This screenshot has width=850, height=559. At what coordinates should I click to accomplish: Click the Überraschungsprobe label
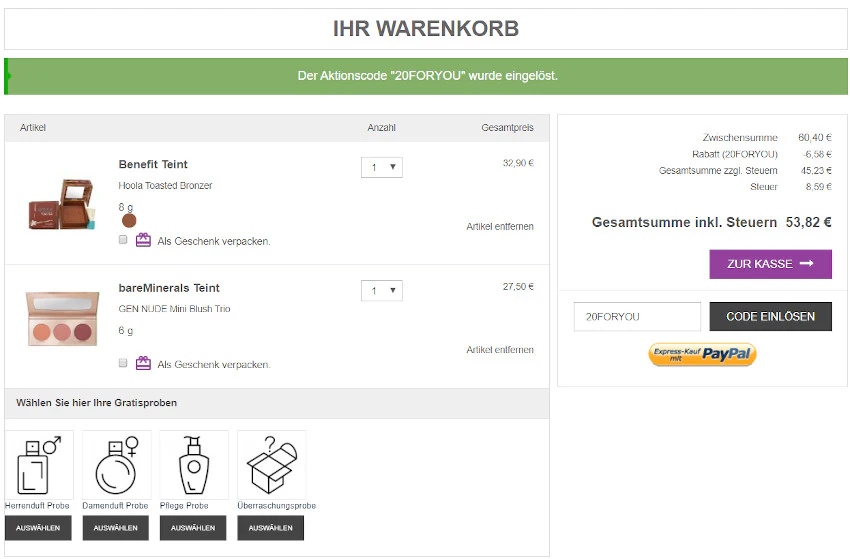(x=276, y=506)
